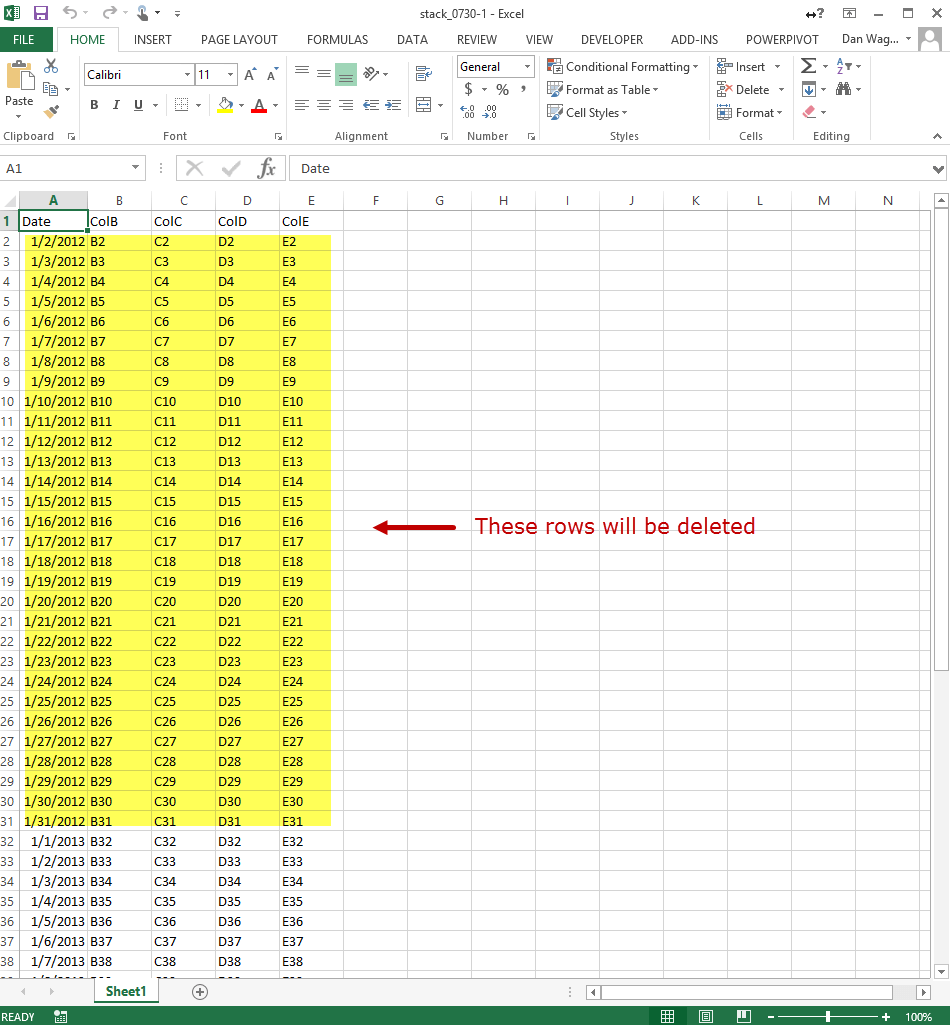This screenshot has height=1025, width=950.
Task: Click the Orientation text angle icon
Action: pos(371,74)
